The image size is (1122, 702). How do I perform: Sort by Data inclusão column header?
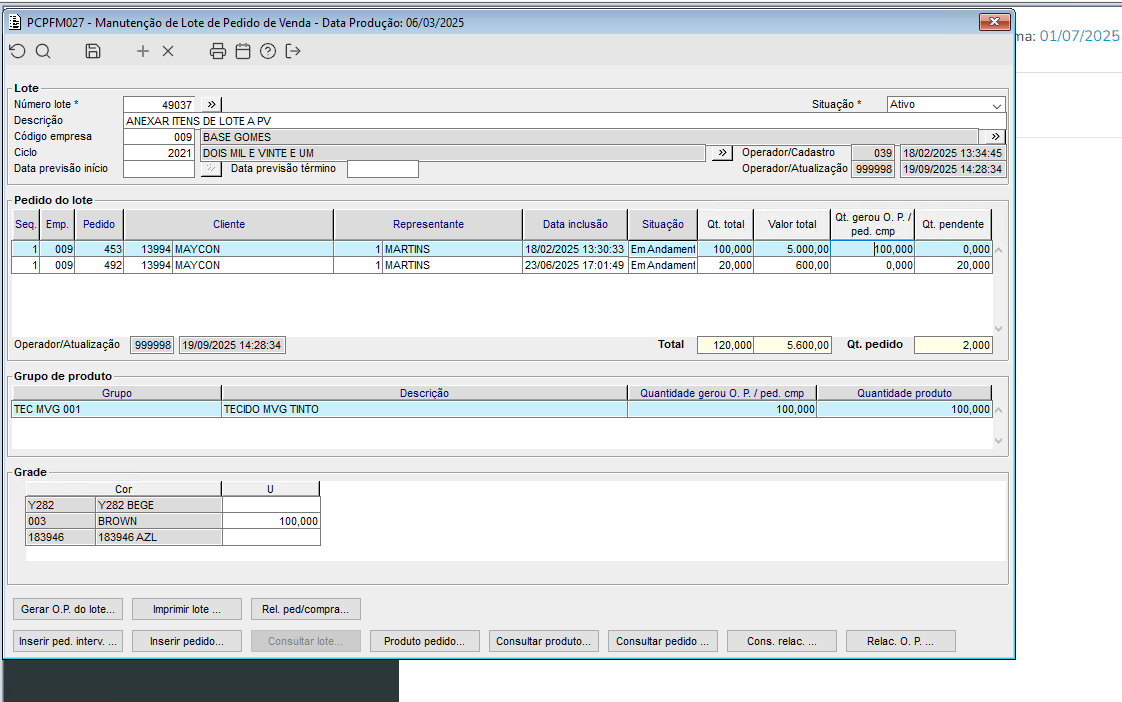(575, 224)
